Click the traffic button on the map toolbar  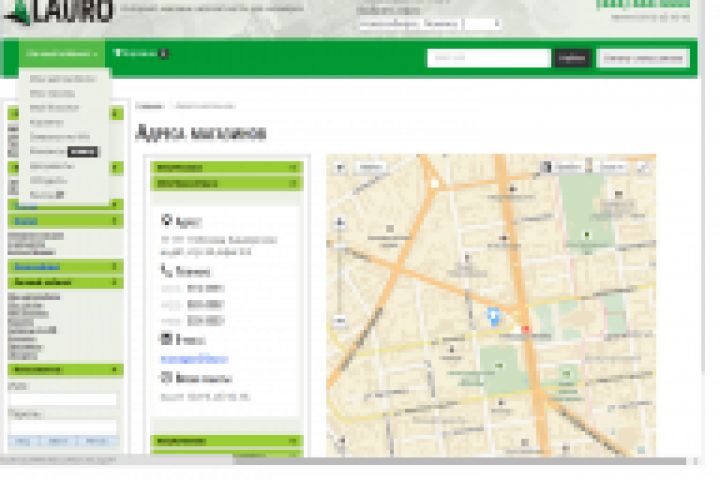pos(562,167)
